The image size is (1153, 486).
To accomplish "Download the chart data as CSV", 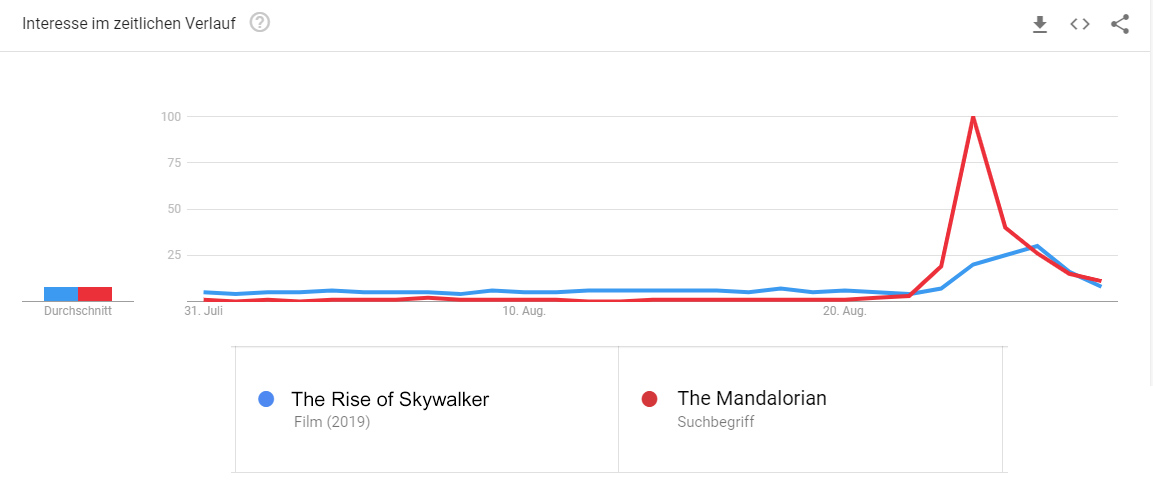I will tap(1040, 24).
